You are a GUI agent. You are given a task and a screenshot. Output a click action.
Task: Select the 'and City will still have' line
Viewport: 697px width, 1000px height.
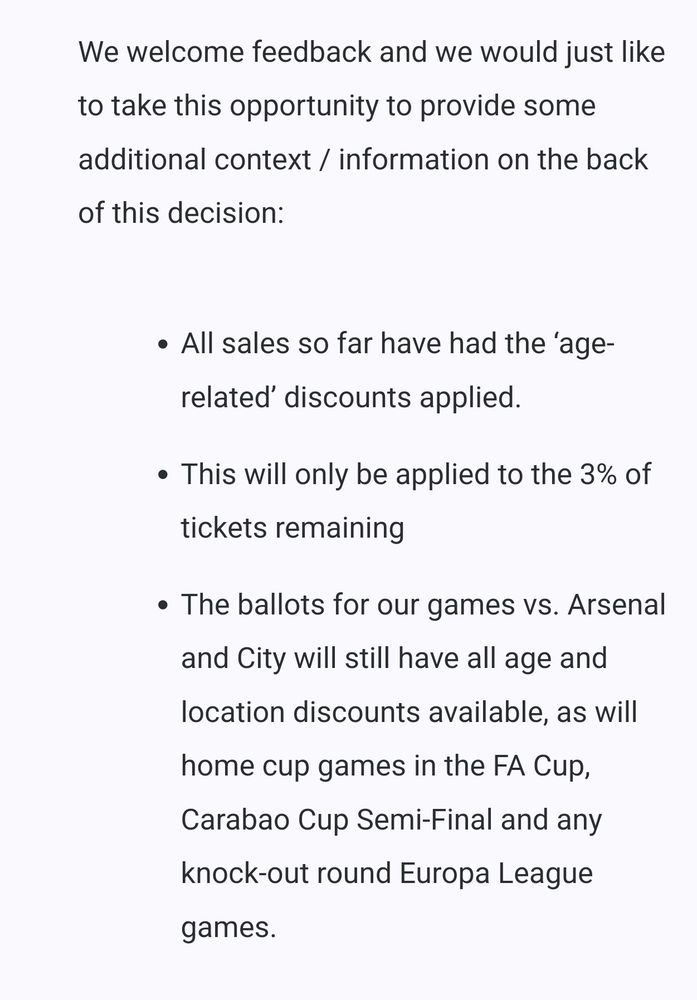(x=394, y=659)
